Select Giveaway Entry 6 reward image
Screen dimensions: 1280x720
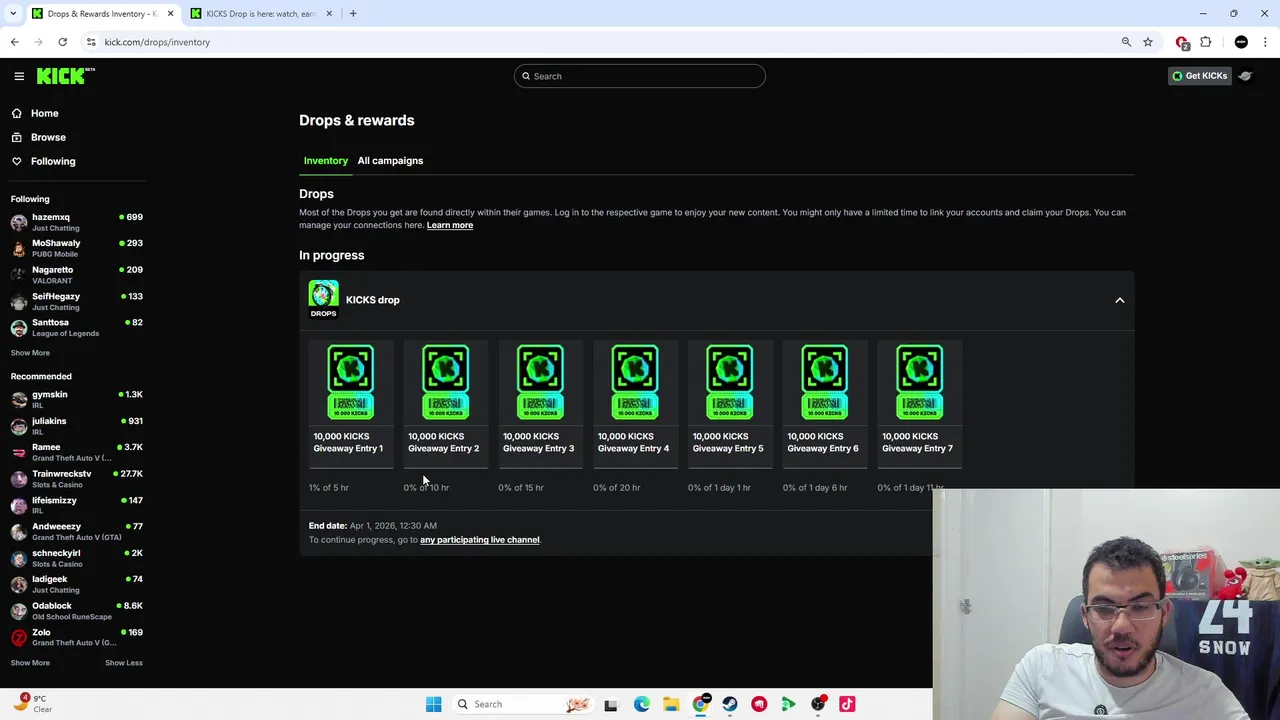(x=824, y=381)
